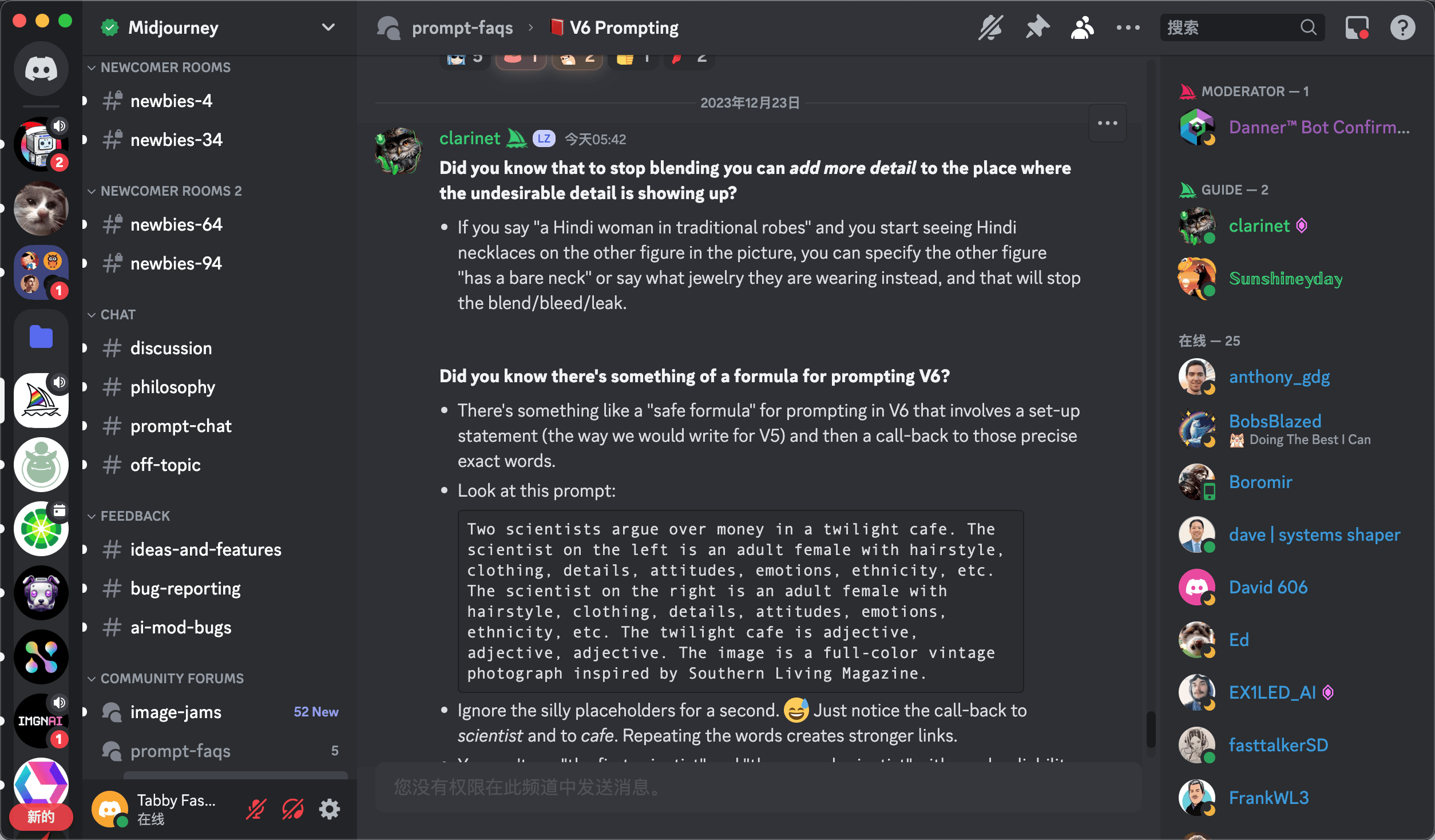
Task: Open the blue server folder icon
Action: pos(41,336)
